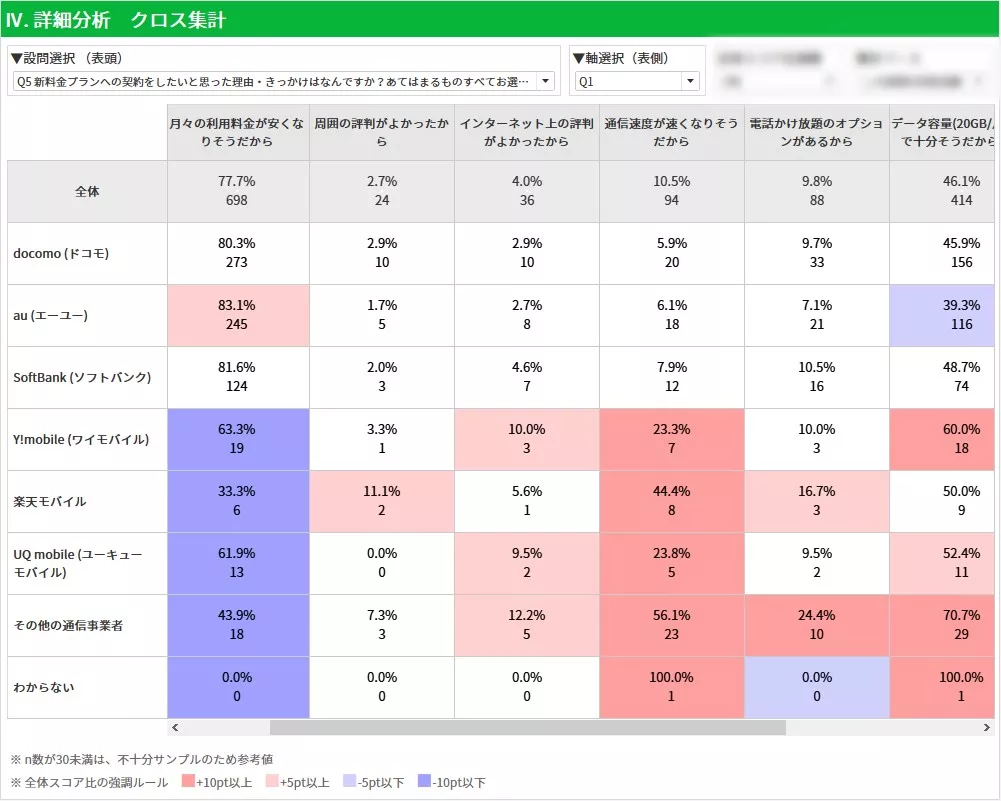Click the left scroll arrow under the table
Screen dimensions: 1001x801
[175, 728]
